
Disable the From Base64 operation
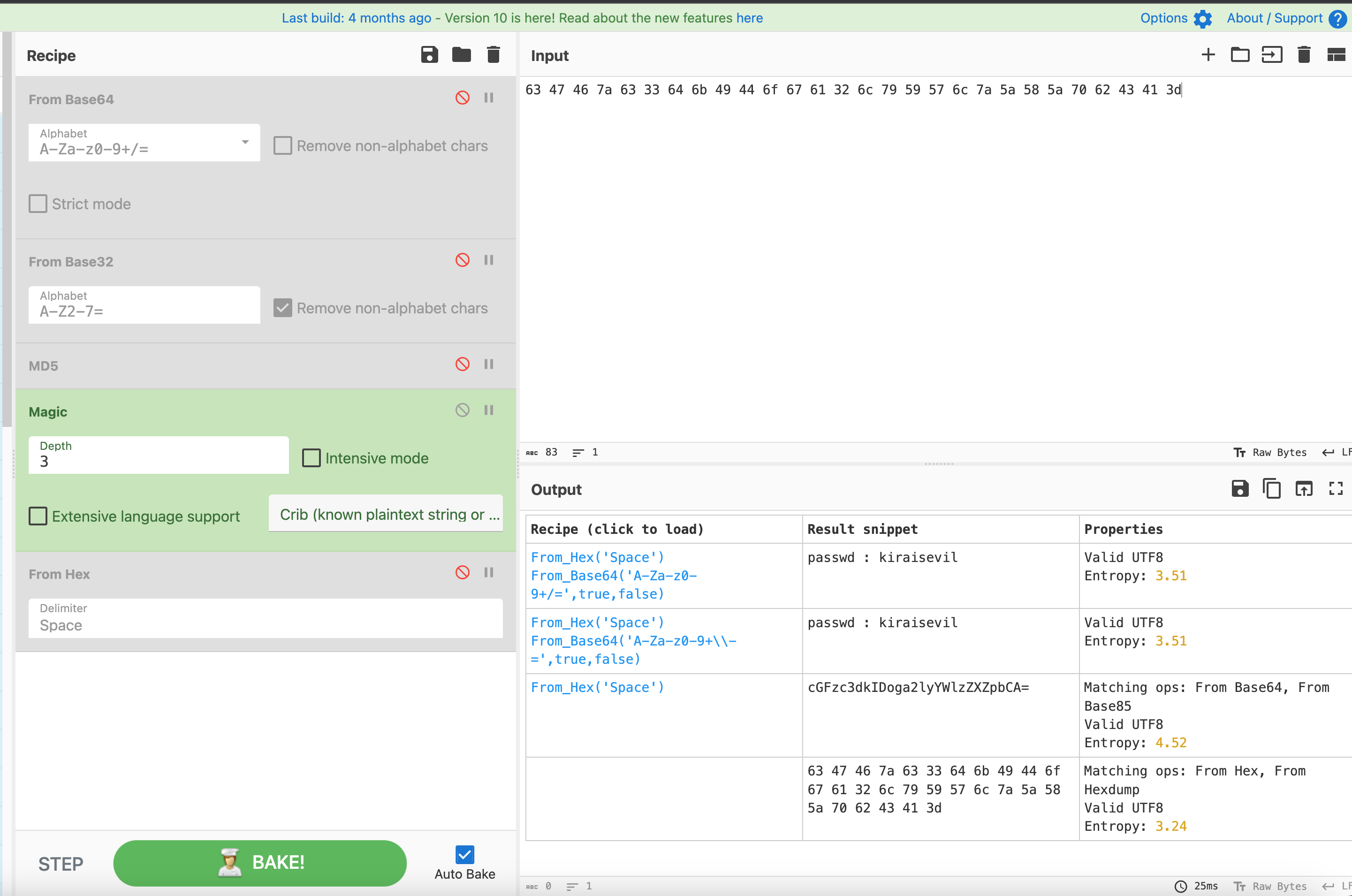[x=462, y=98]
